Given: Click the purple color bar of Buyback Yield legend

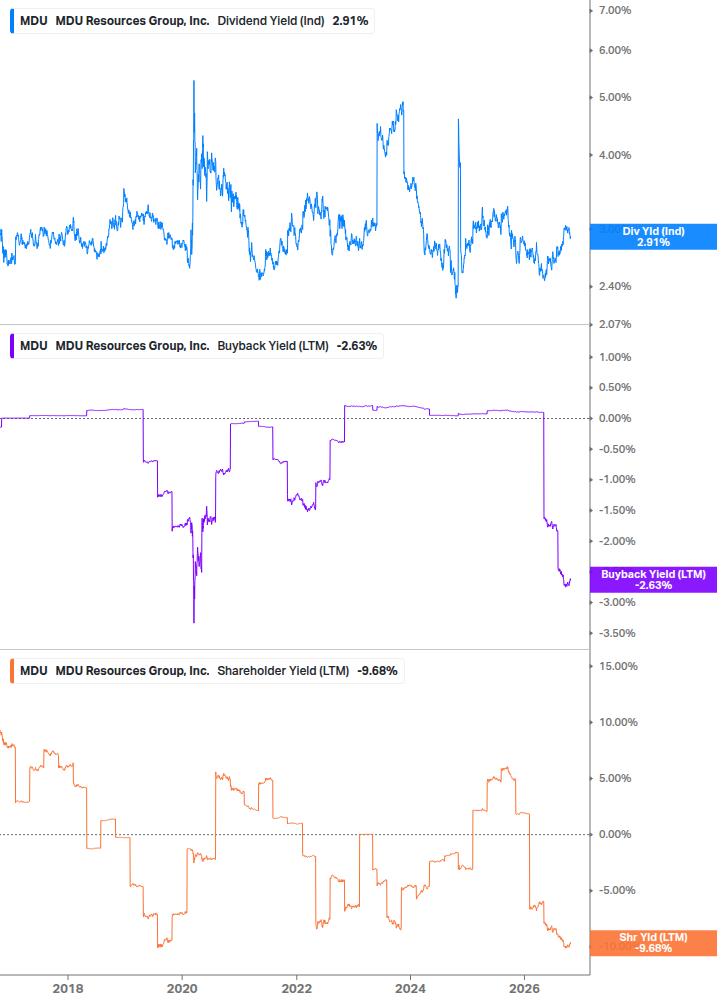Looking at the screenshot, I should pos(12,346).
